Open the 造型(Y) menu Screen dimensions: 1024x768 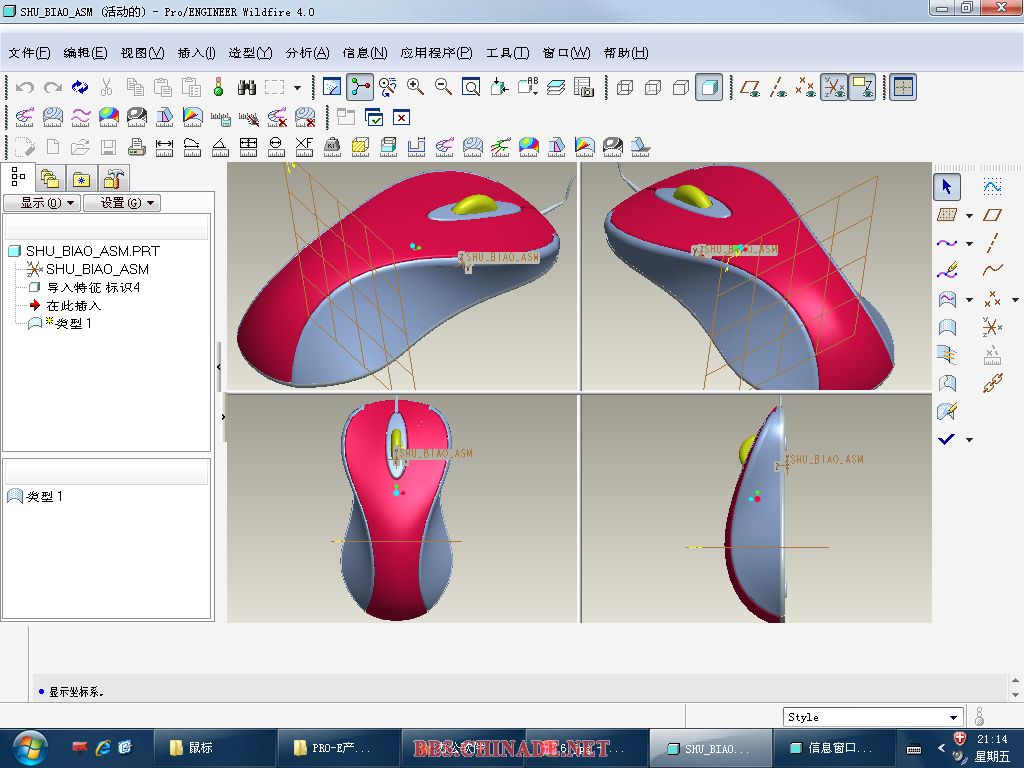tap(250, 53)
